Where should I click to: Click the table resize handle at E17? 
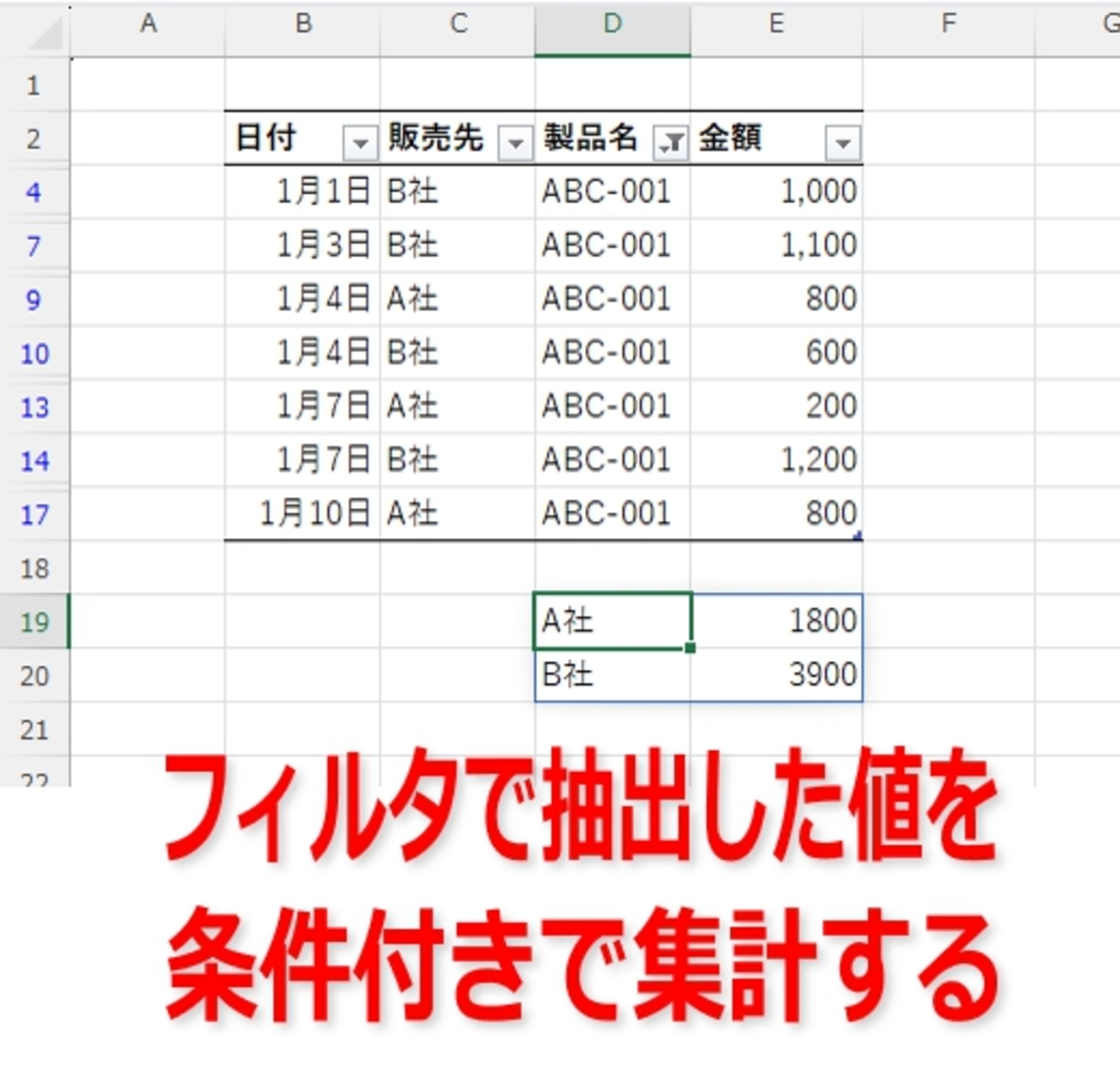click(857, 535)
